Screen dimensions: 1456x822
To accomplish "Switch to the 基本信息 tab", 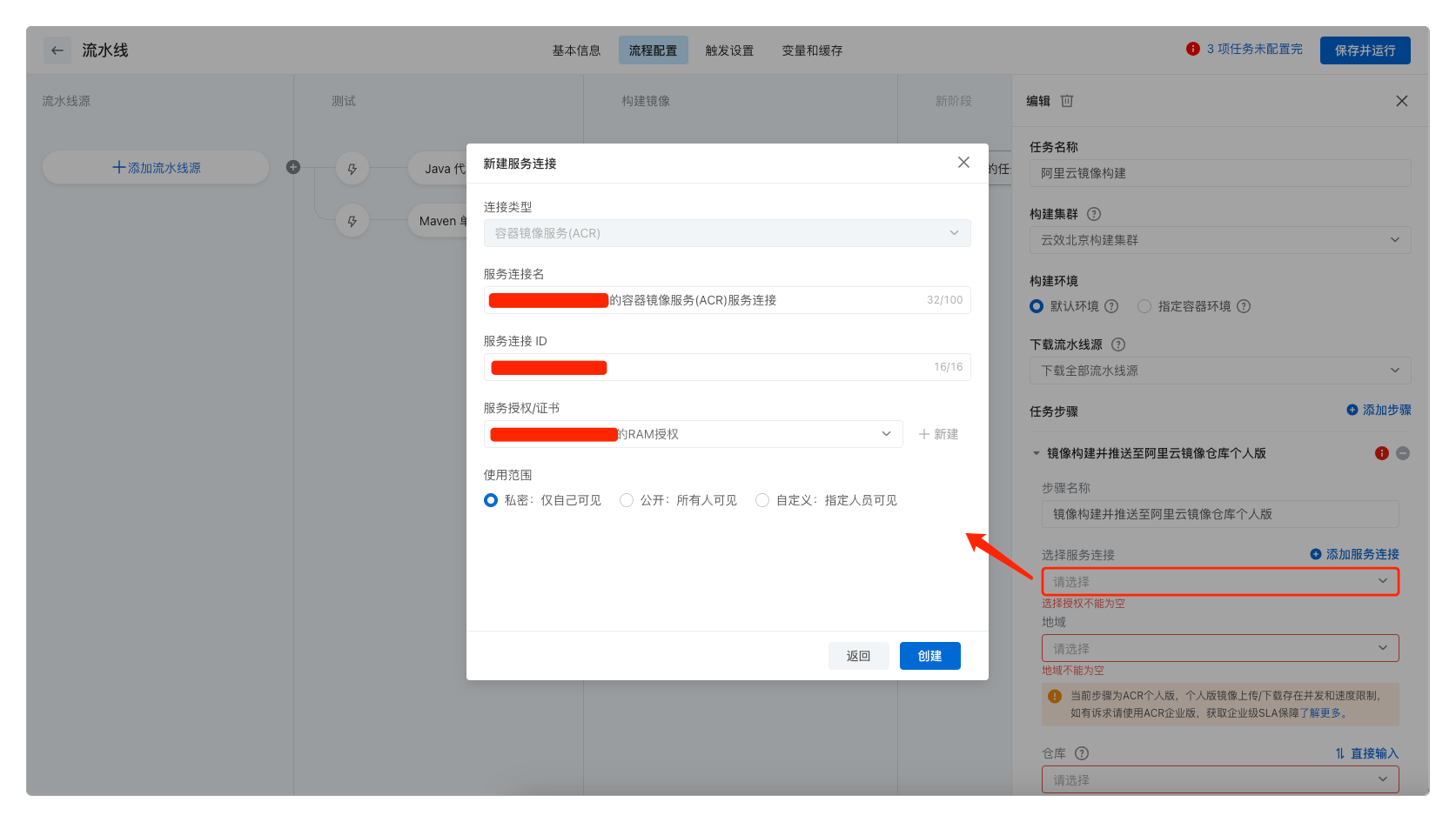I will [x=576, y=50].
